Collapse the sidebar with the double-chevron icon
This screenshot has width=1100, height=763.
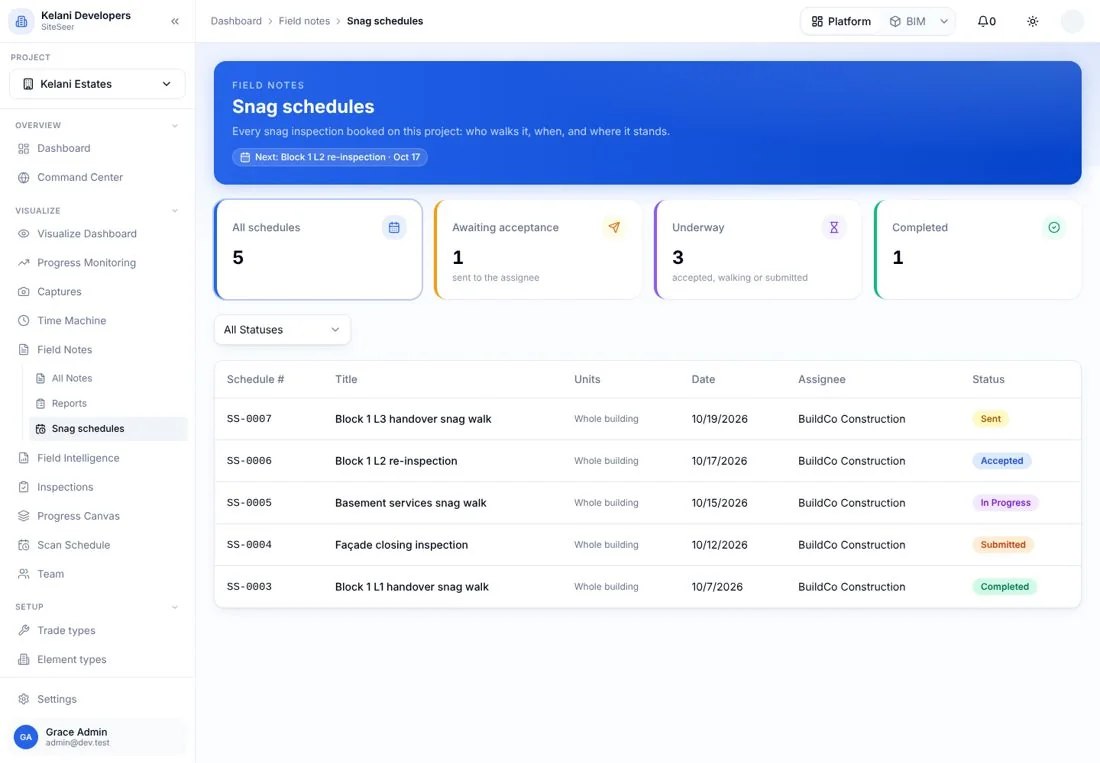(175, 21)
